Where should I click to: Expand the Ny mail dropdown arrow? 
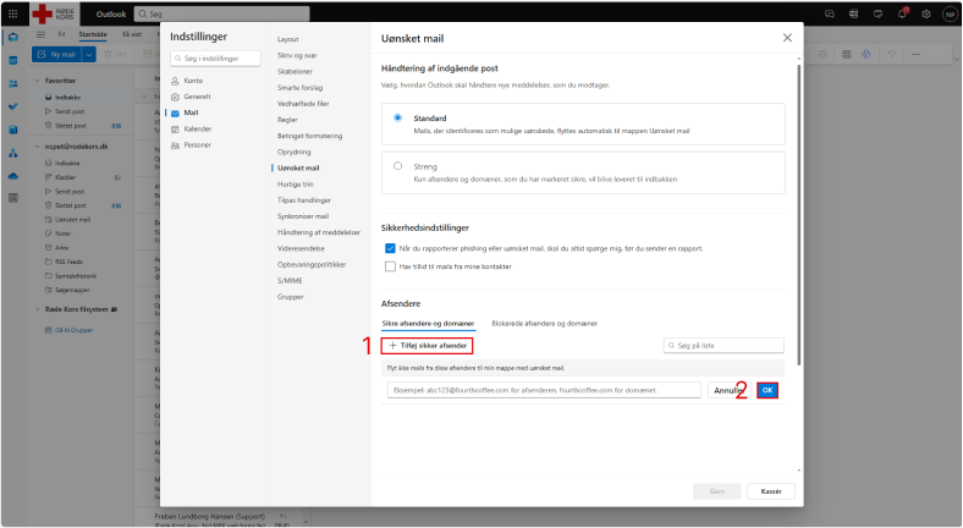[x=89, y=55]
